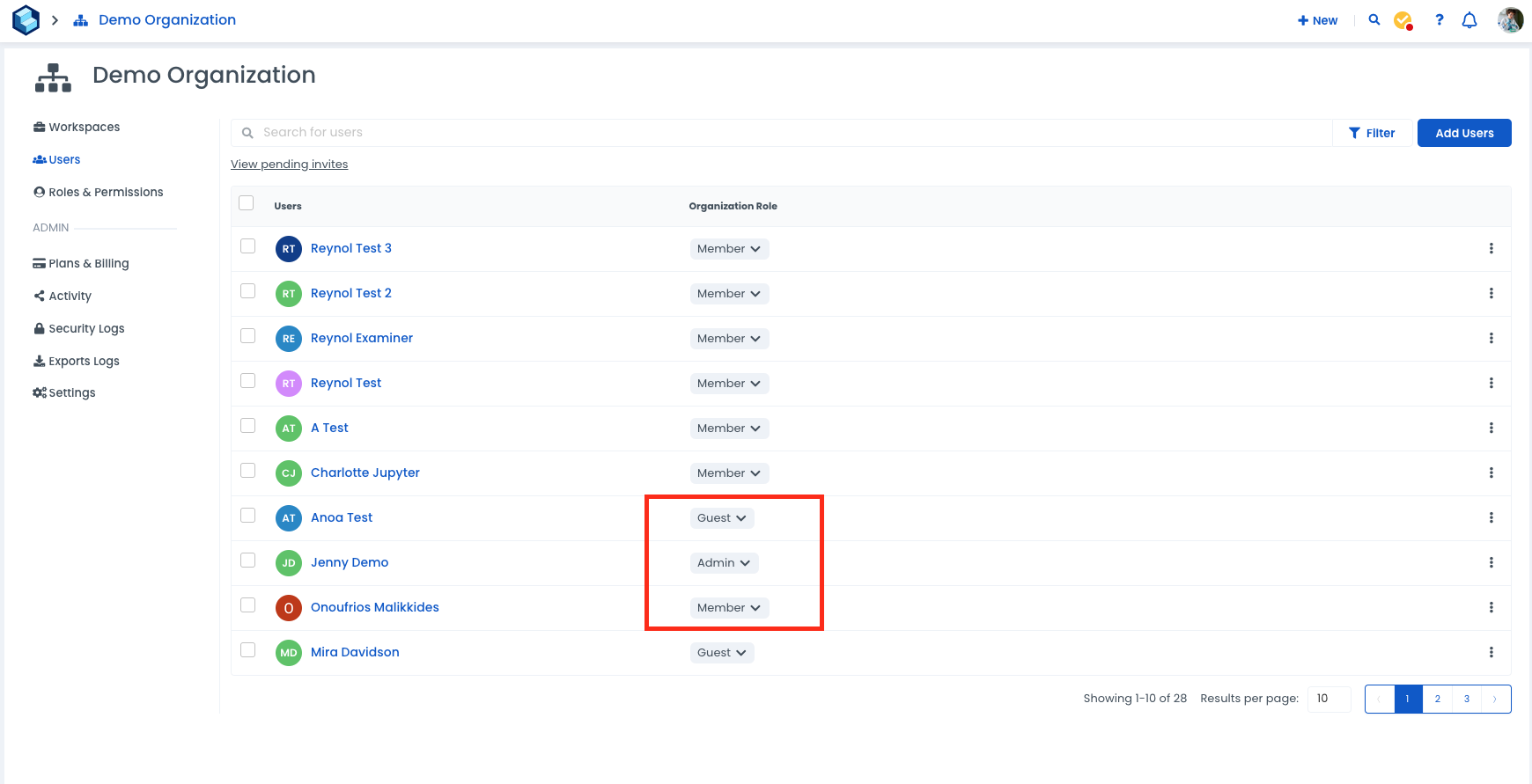The width and height of the screenshot is (1532, 784).
Task: Open role dropdown for Reynol Test 2
Action: tap(729, 294)
